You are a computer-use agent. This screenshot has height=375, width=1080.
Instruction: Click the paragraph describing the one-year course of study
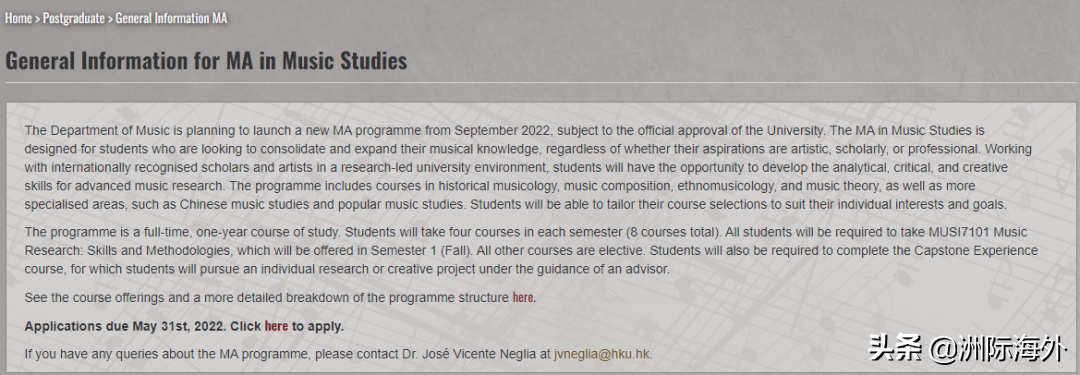pyautogui.click(x=530, y=250)
